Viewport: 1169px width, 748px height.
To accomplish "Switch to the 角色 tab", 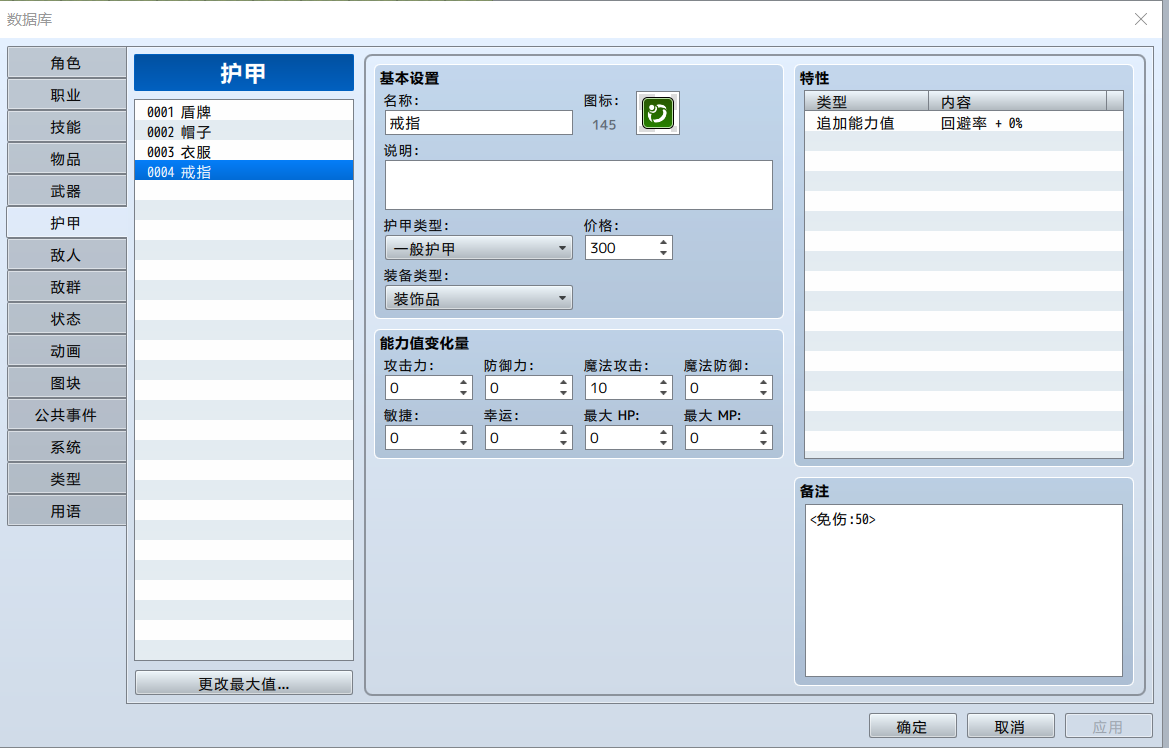I will point(66,63).
